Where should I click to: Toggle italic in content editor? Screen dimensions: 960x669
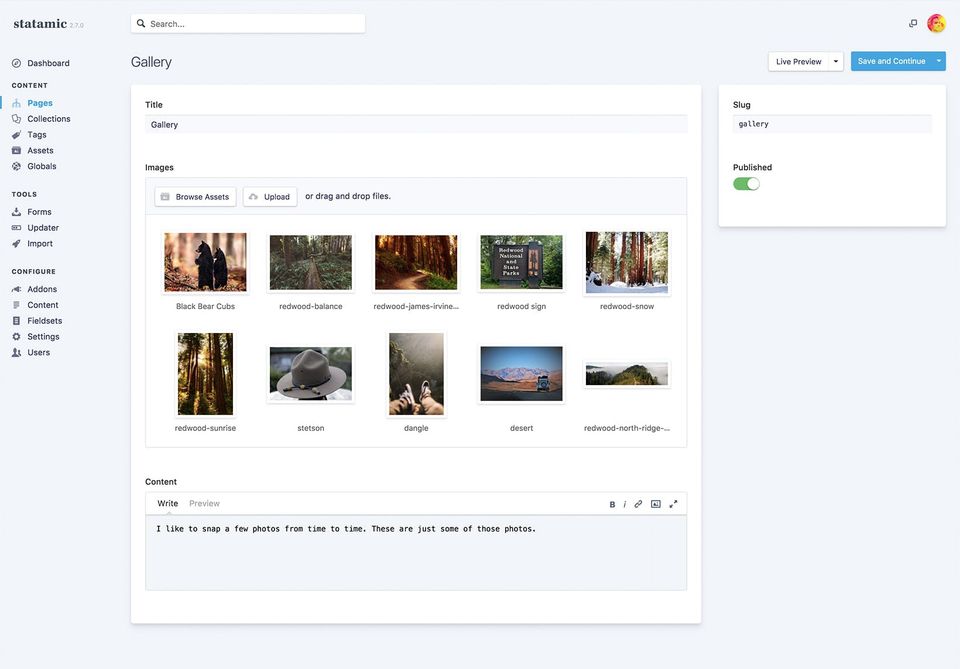point(624,504)
